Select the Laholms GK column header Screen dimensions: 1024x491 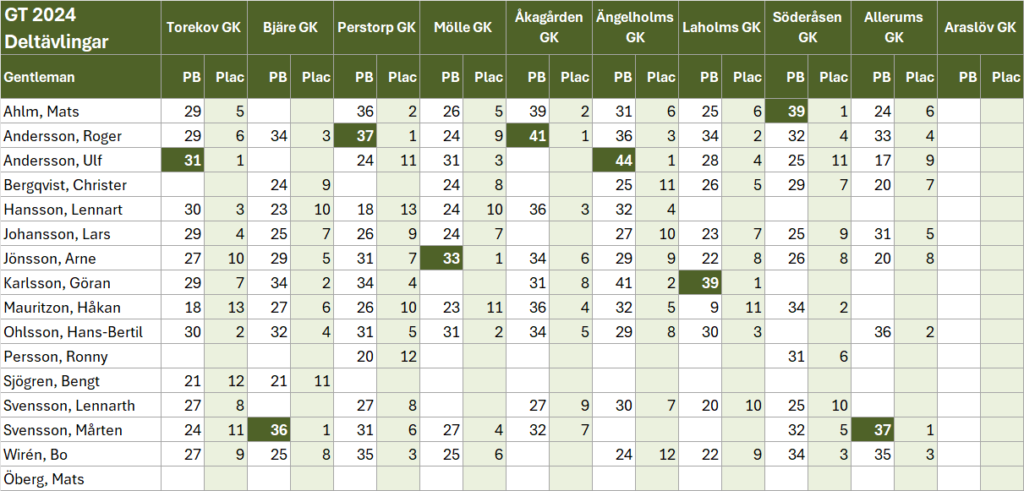[721, 28]
